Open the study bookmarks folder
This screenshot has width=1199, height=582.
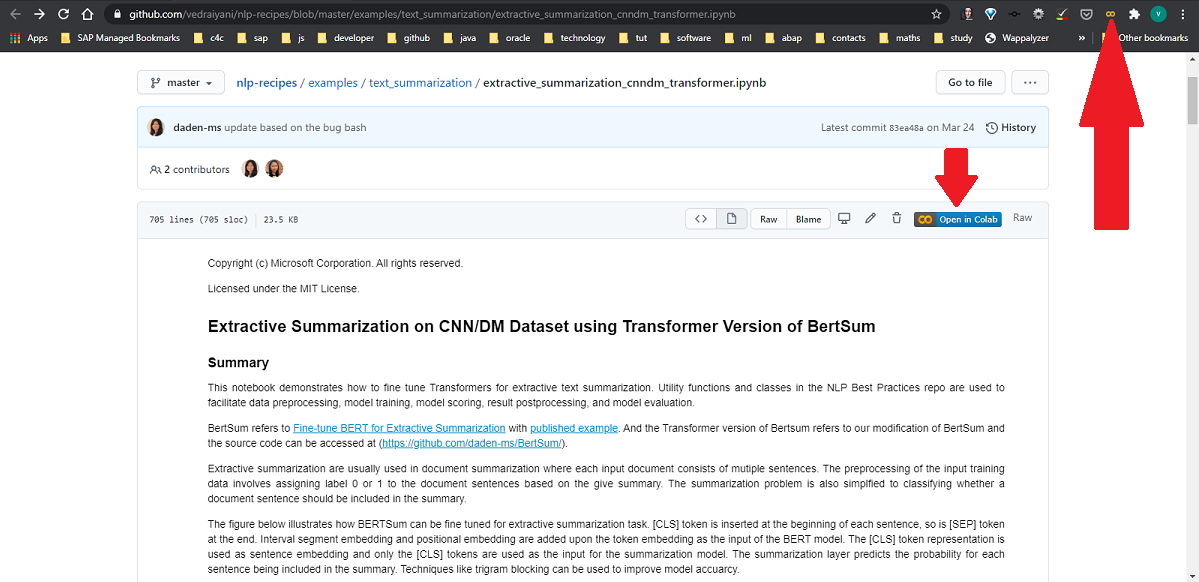click(954, 37)
